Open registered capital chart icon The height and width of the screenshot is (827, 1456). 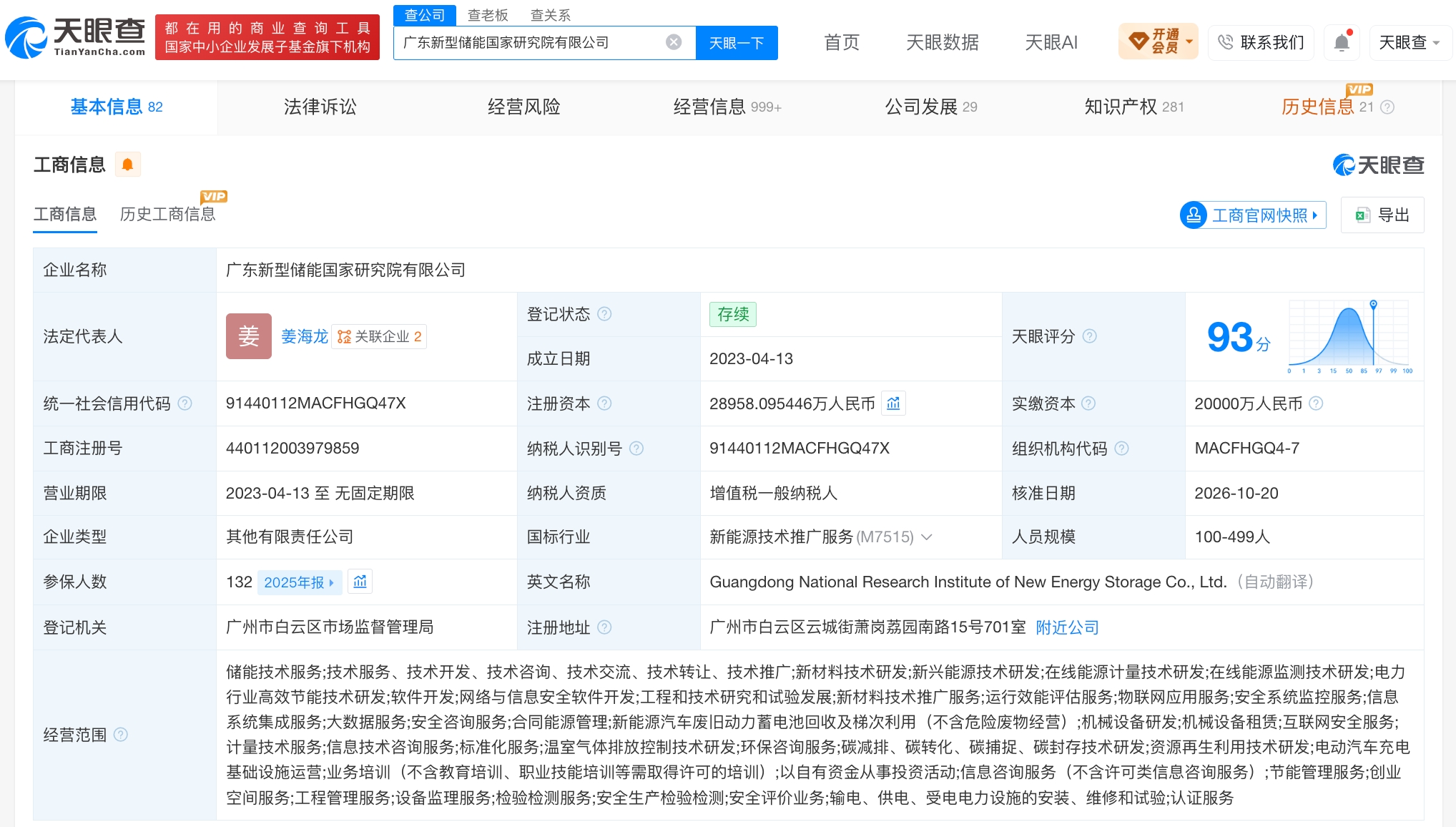(893, 403)
